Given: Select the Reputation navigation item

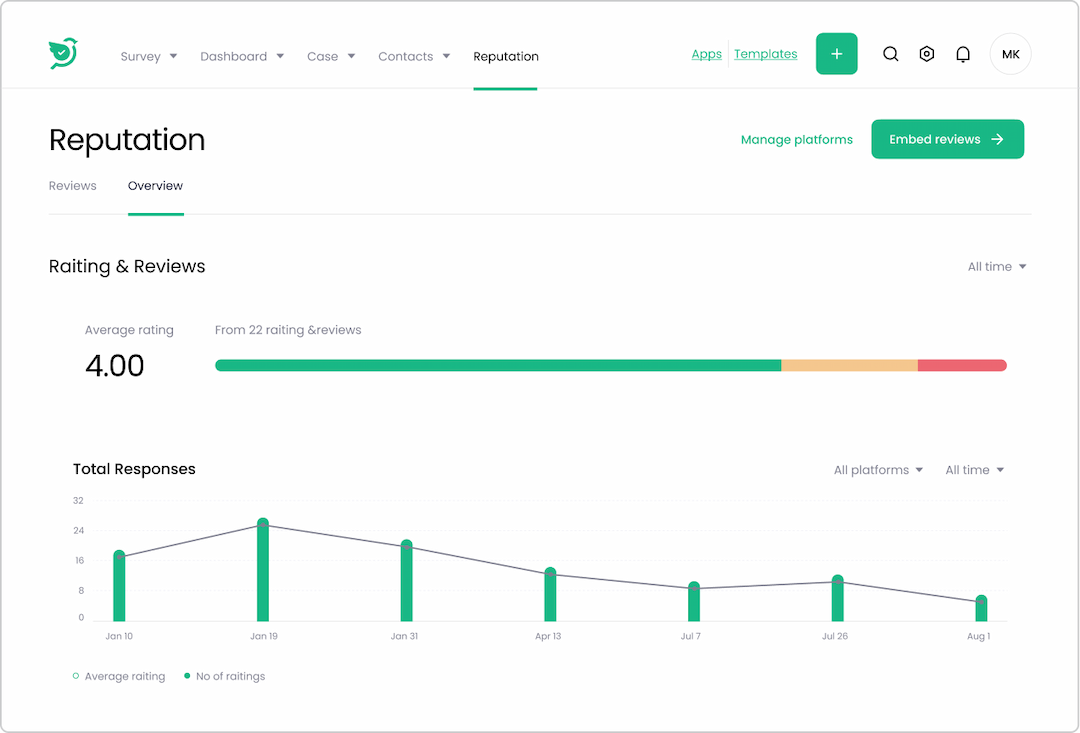Looking at the screenshot, I should pyautogui.click(x=506, y=57).
